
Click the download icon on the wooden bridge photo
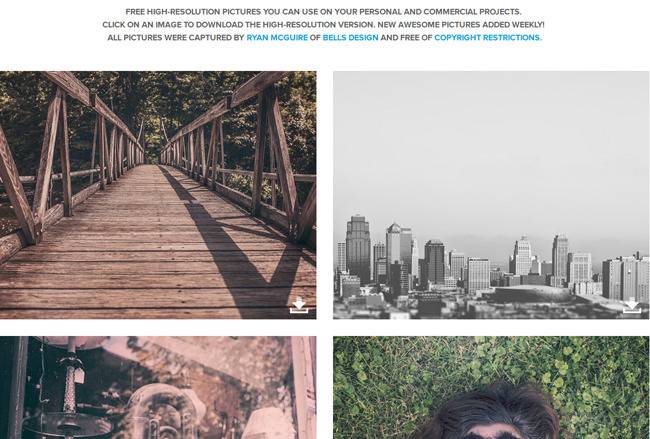pyautogui.click(x=299, y=306)
